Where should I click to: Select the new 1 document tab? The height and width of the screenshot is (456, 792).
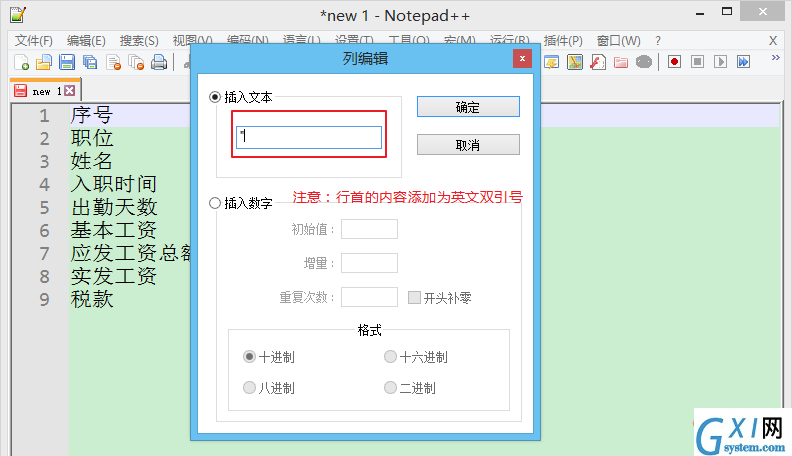(45, 91)
